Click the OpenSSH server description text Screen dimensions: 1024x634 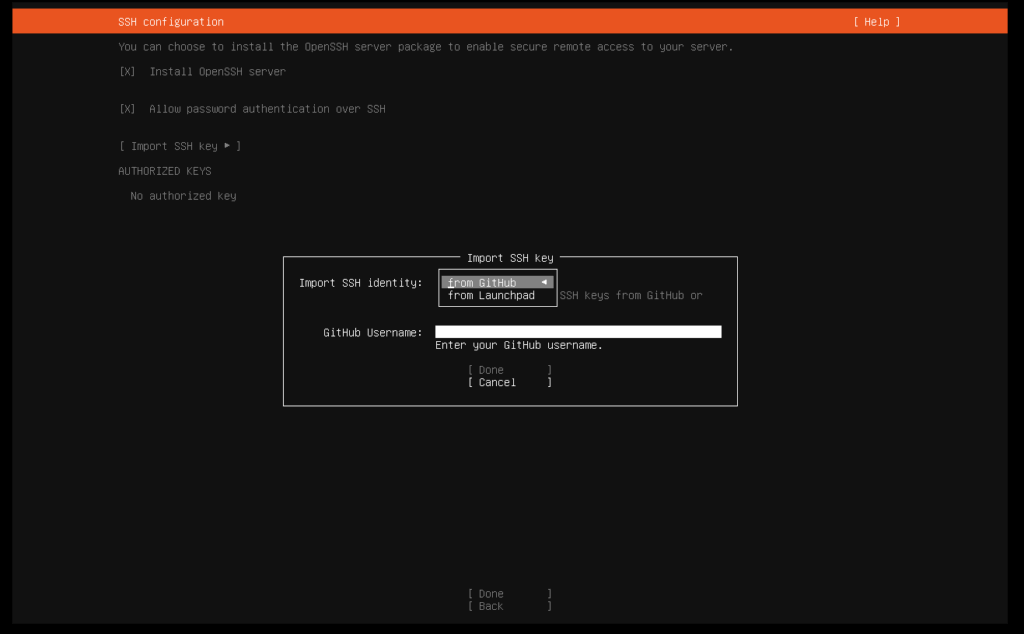425,47
